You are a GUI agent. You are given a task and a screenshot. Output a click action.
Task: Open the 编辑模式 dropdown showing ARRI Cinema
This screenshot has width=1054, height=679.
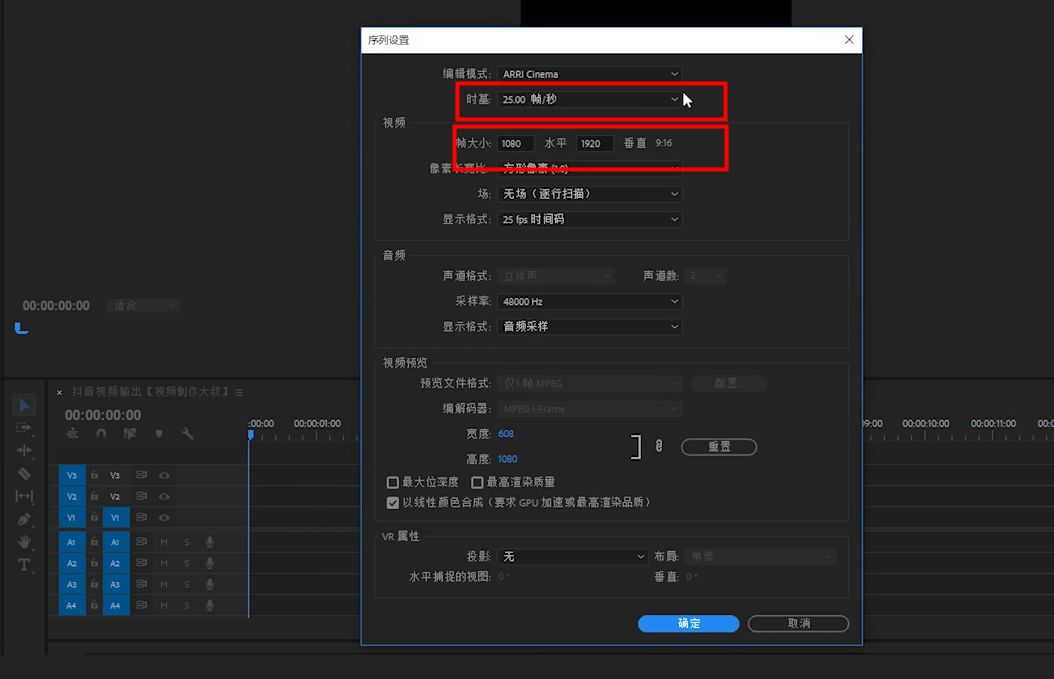(x=588, y=73)
